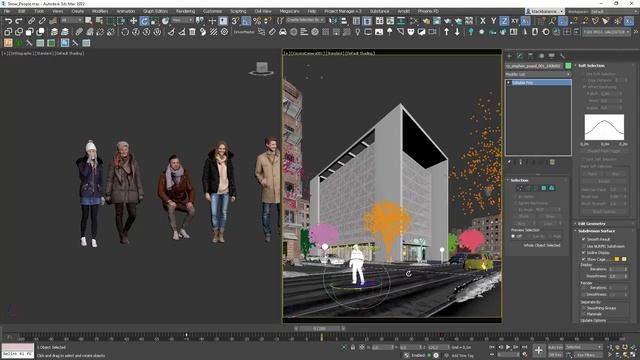
Task: Click the Auto Key button
Action: click(x=555, y=347)
